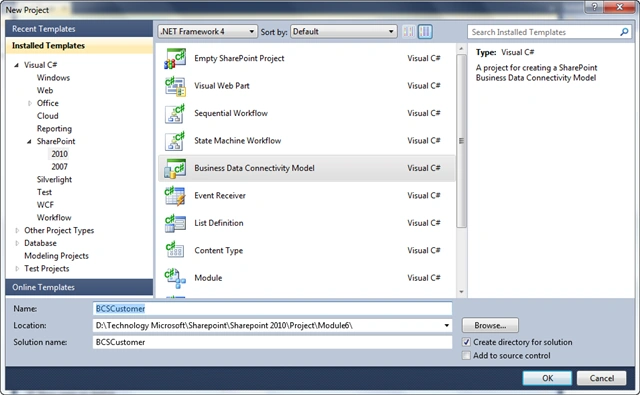Click the Visual Web Part template icon
The height and width of the screenshot is (395, 640).
[175, 86]
